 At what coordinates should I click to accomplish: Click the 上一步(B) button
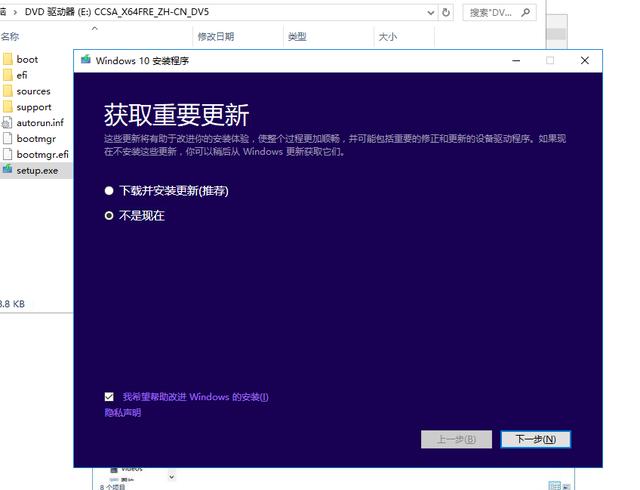click(x=456, y=439)
